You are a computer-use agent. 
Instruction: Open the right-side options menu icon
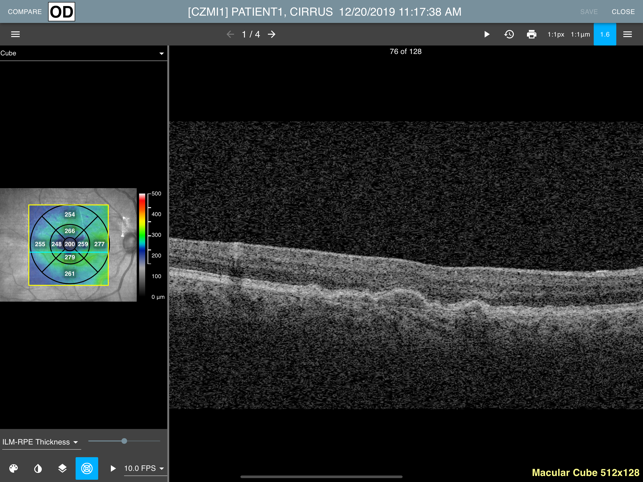pyautogui.click(x=627, y=34)
